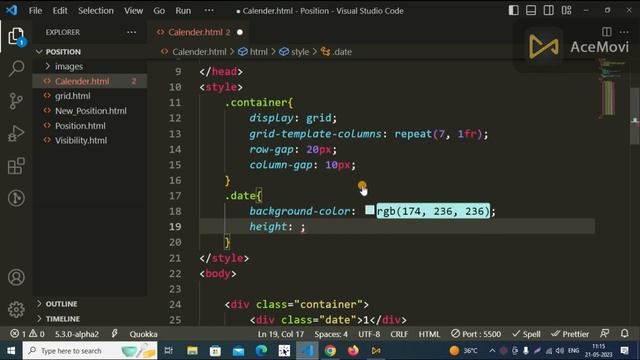Open File Explorer from taskbar
The width and height of the screenshot is (640, 360).
click(192, 351)
